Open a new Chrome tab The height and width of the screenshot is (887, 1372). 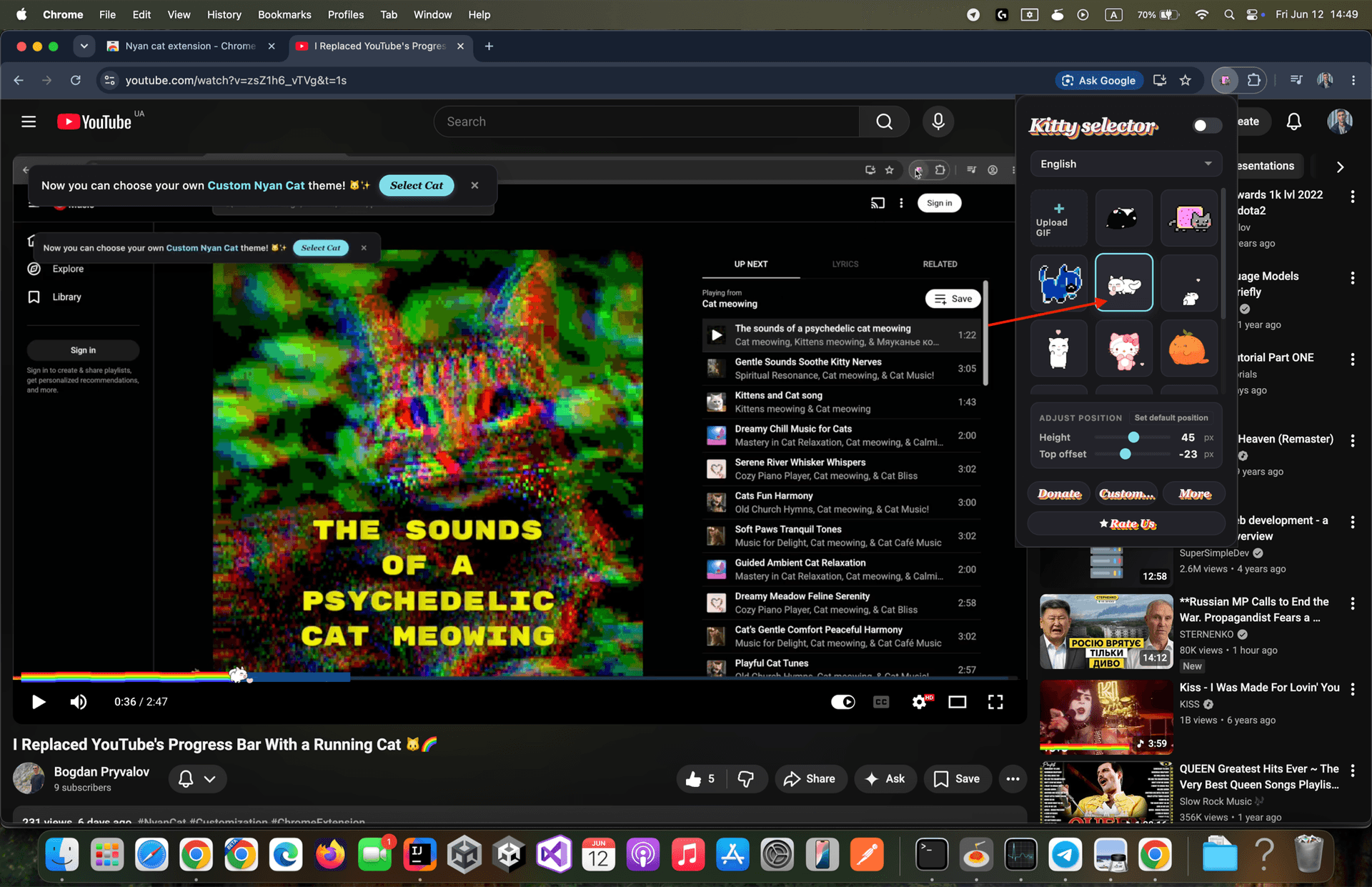(489, 46)
